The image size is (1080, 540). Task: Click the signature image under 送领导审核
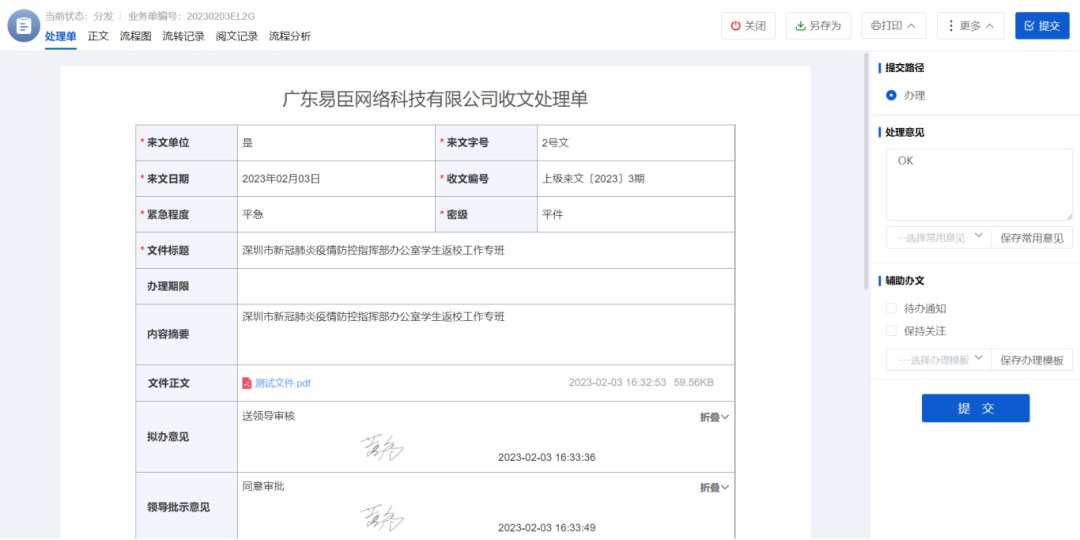382,447
